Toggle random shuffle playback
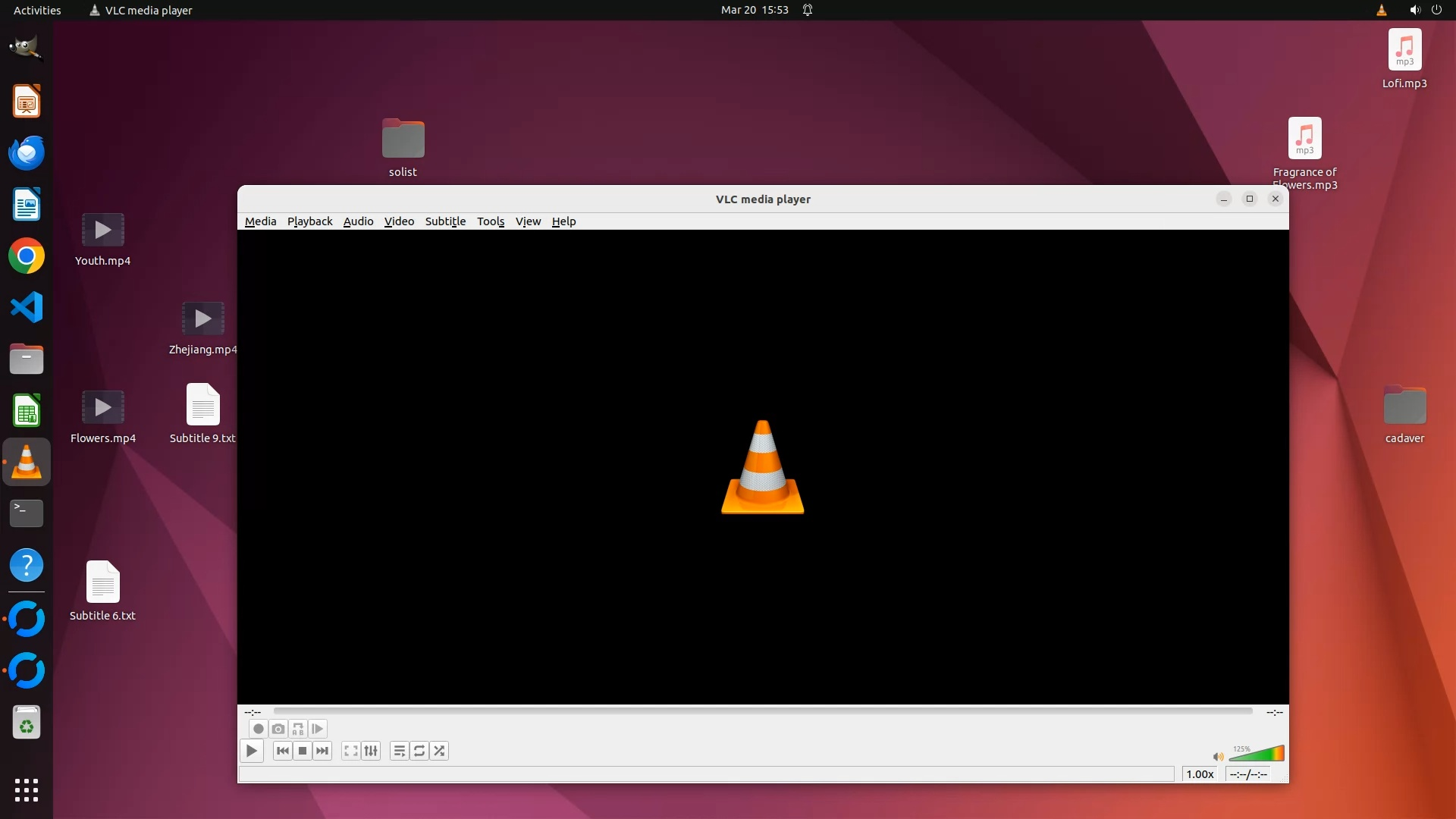This screenshot has height=819, width=1456. [439, 751]
